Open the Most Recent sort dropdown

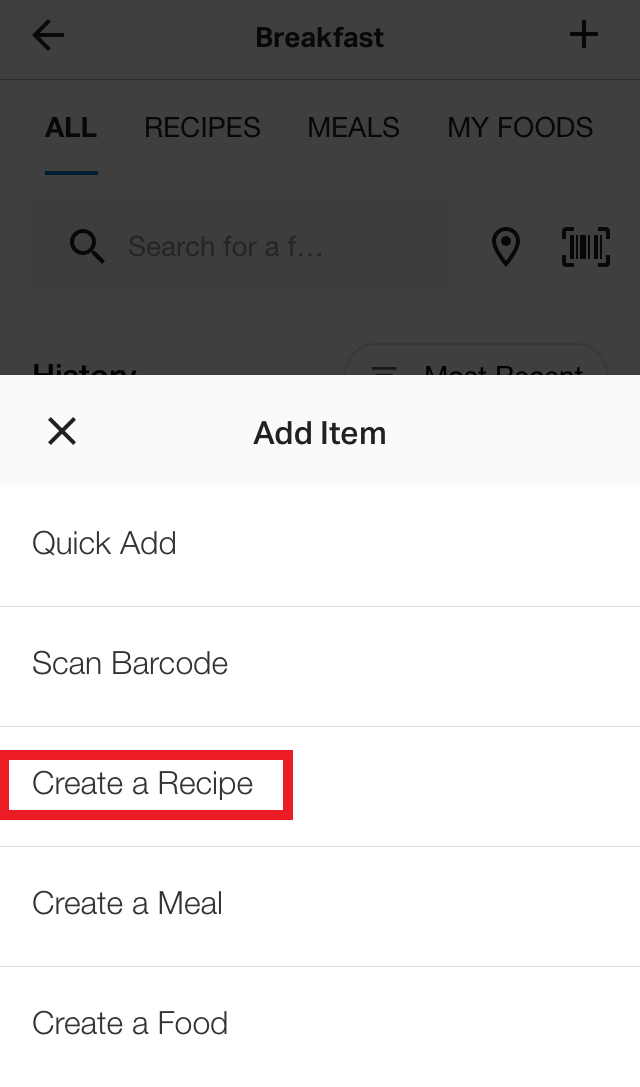point(476,360)
